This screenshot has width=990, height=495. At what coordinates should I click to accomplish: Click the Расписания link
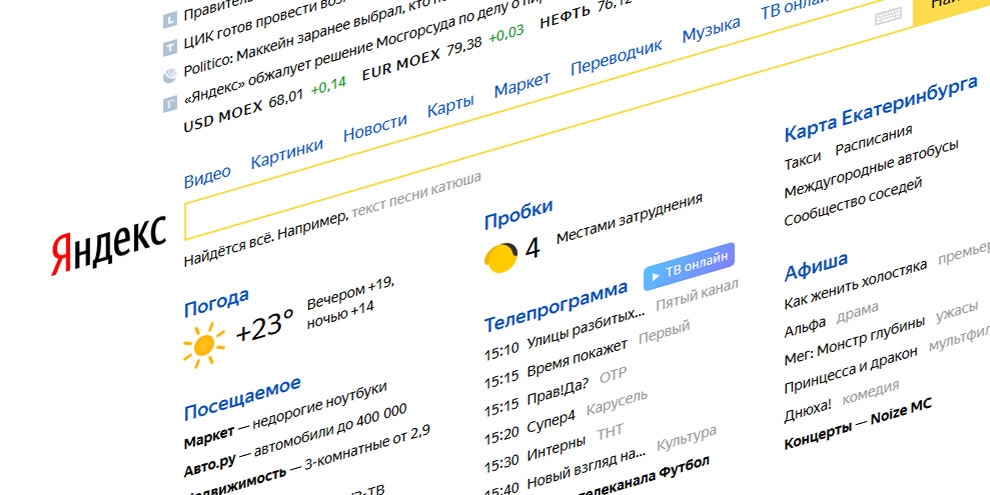click(x=874, y=139)
